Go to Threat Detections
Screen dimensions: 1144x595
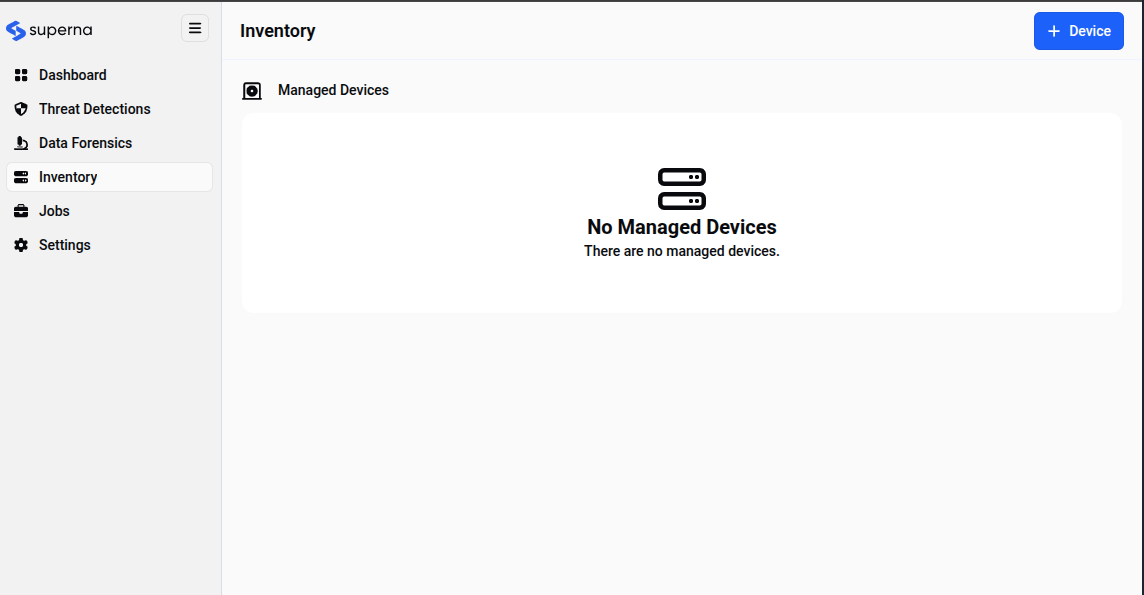(94, 109)
